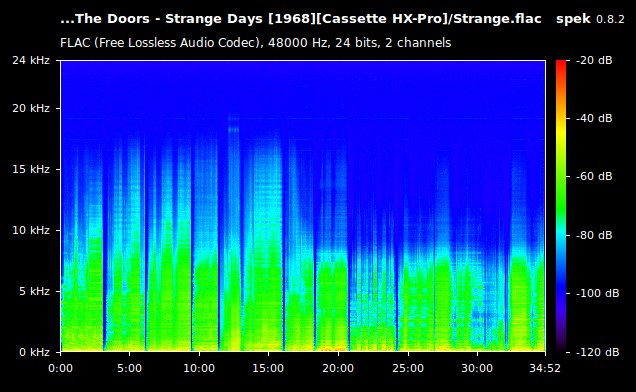Click the 5:00 time axis label

point(129,368)
